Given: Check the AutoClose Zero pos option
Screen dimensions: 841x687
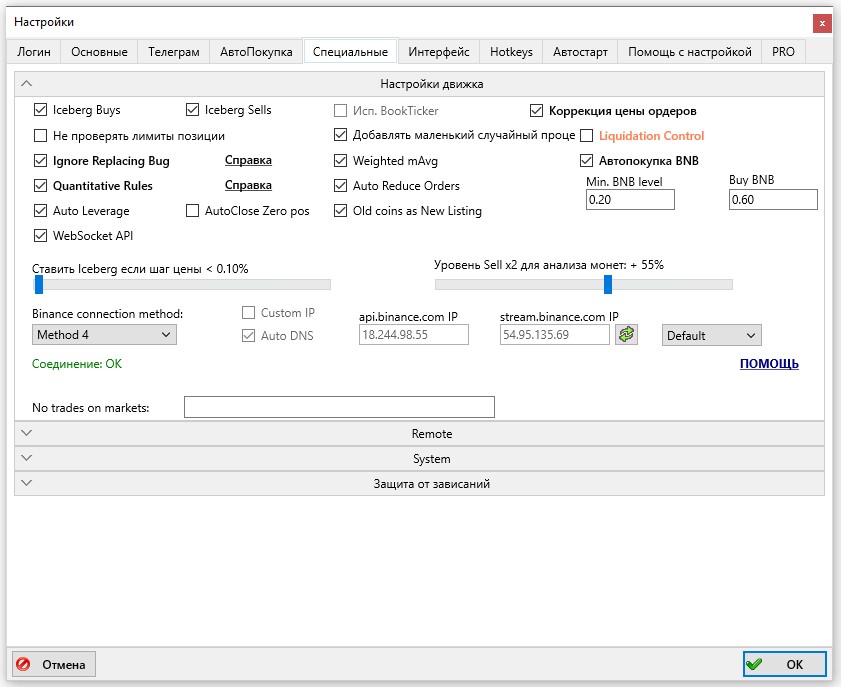Looking at the screenshot, I should (194, 211).
